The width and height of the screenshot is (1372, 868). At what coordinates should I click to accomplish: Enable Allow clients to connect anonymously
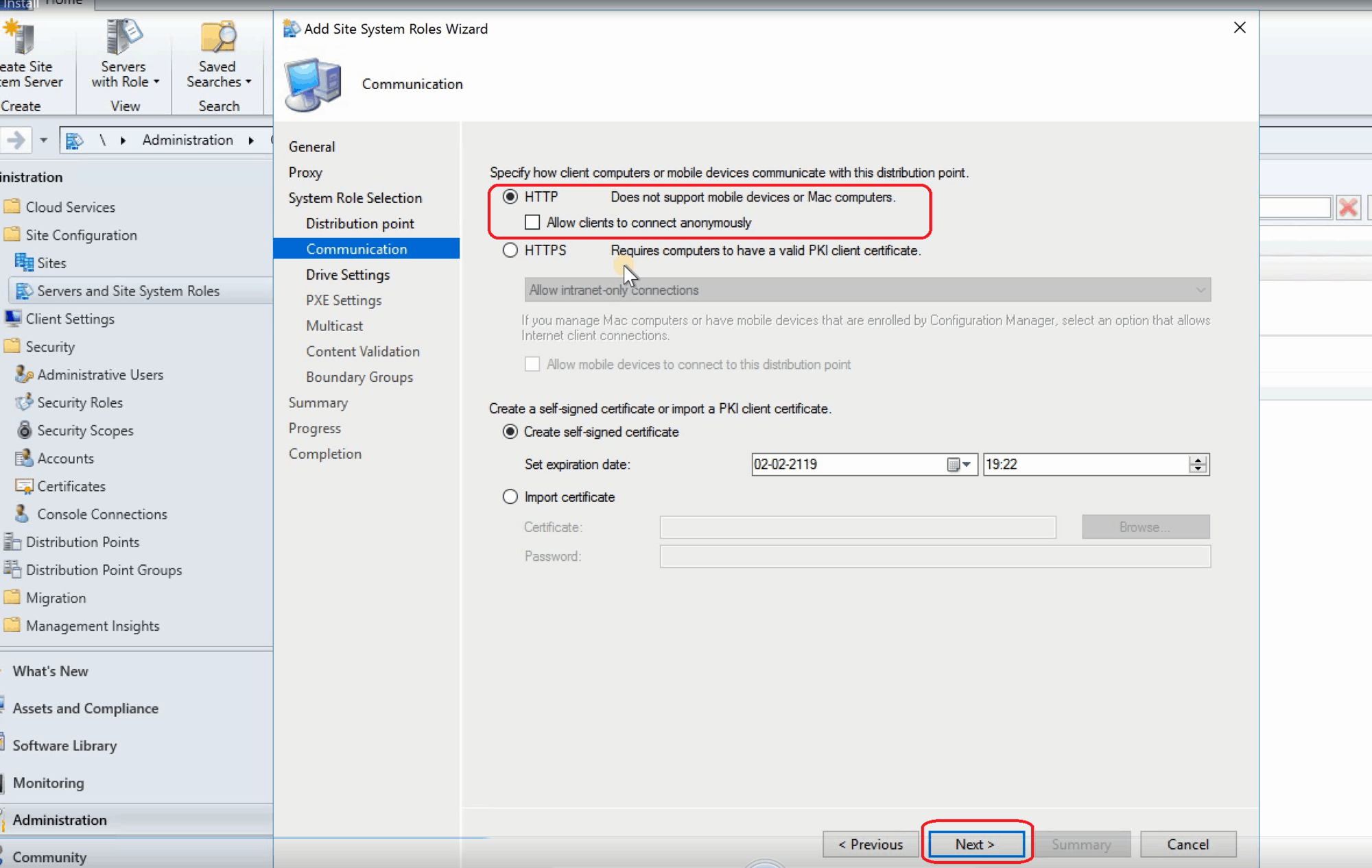(x=532, y=222)
